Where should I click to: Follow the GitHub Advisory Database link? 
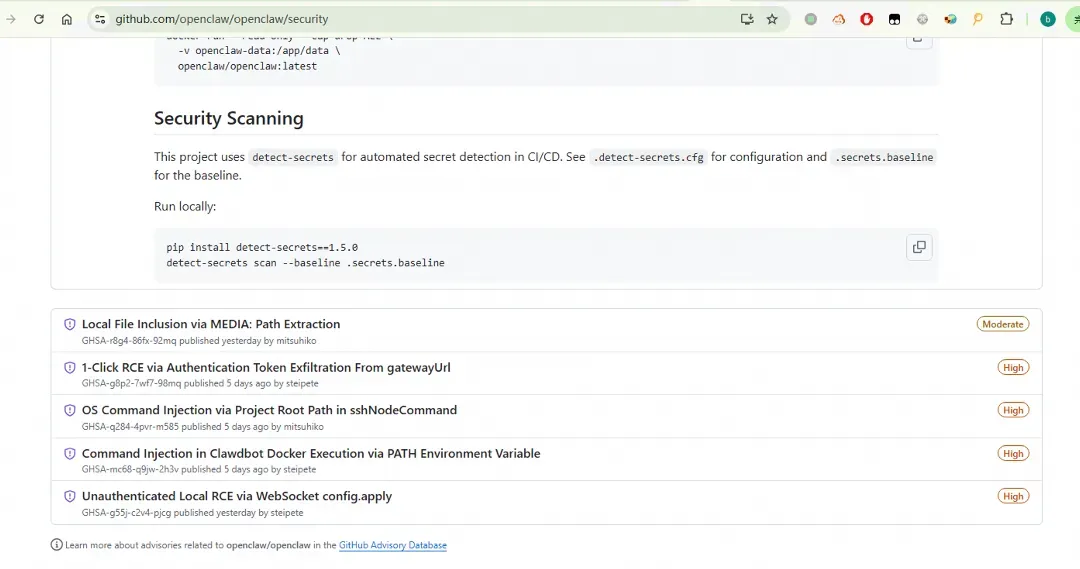393,545
